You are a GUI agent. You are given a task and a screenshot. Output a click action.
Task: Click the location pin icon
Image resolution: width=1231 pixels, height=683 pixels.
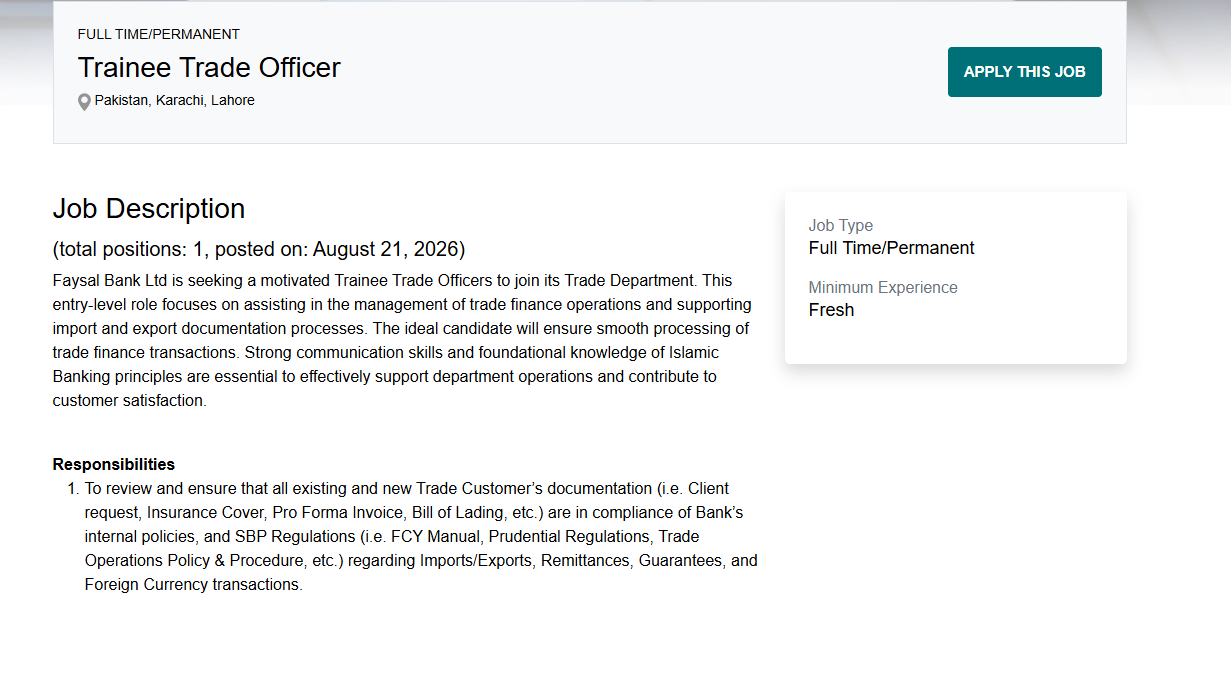(x=84, y=102)
